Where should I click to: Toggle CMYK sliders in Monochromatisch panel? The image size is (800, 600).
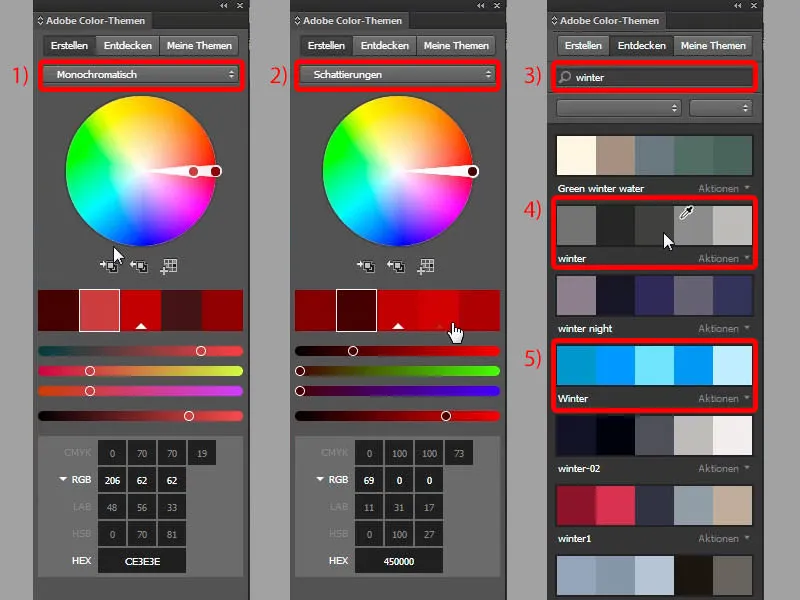(x=78, y=453)
